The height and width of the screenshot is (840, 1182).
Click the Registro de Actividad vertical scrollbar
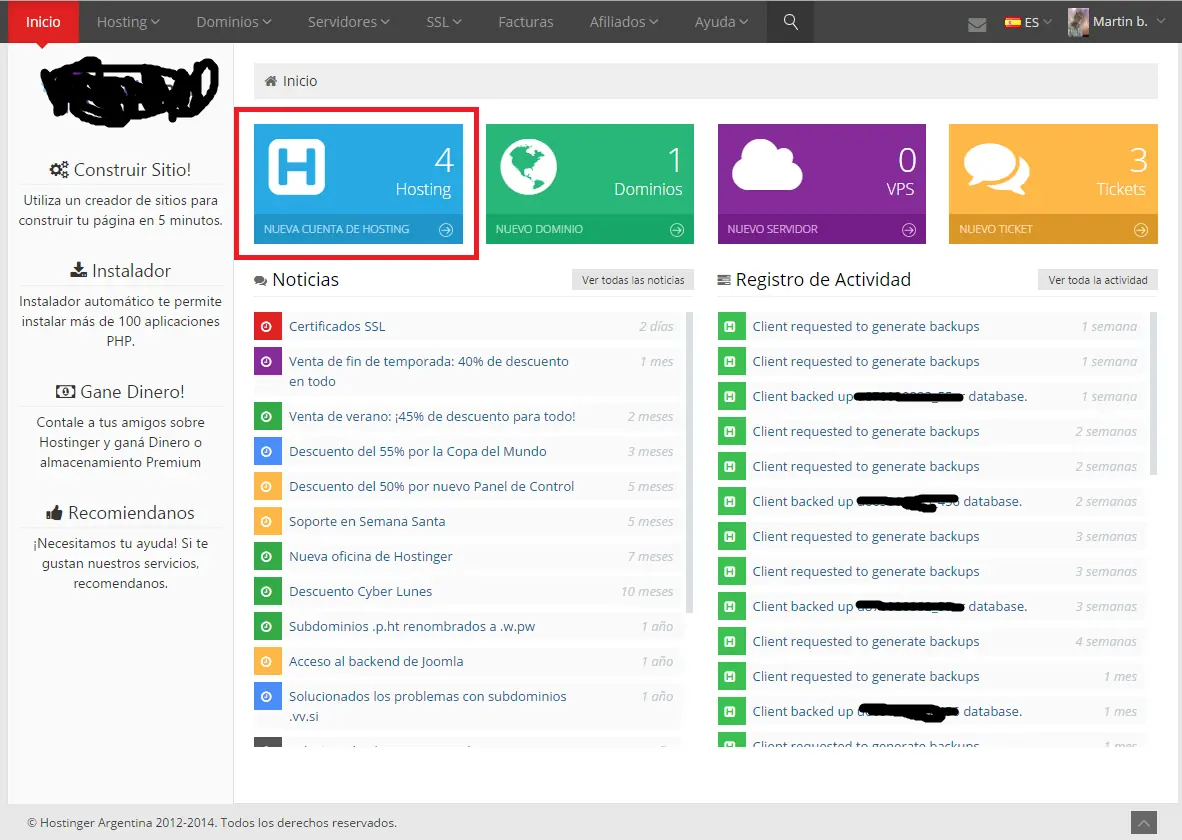pos(1153,393)
